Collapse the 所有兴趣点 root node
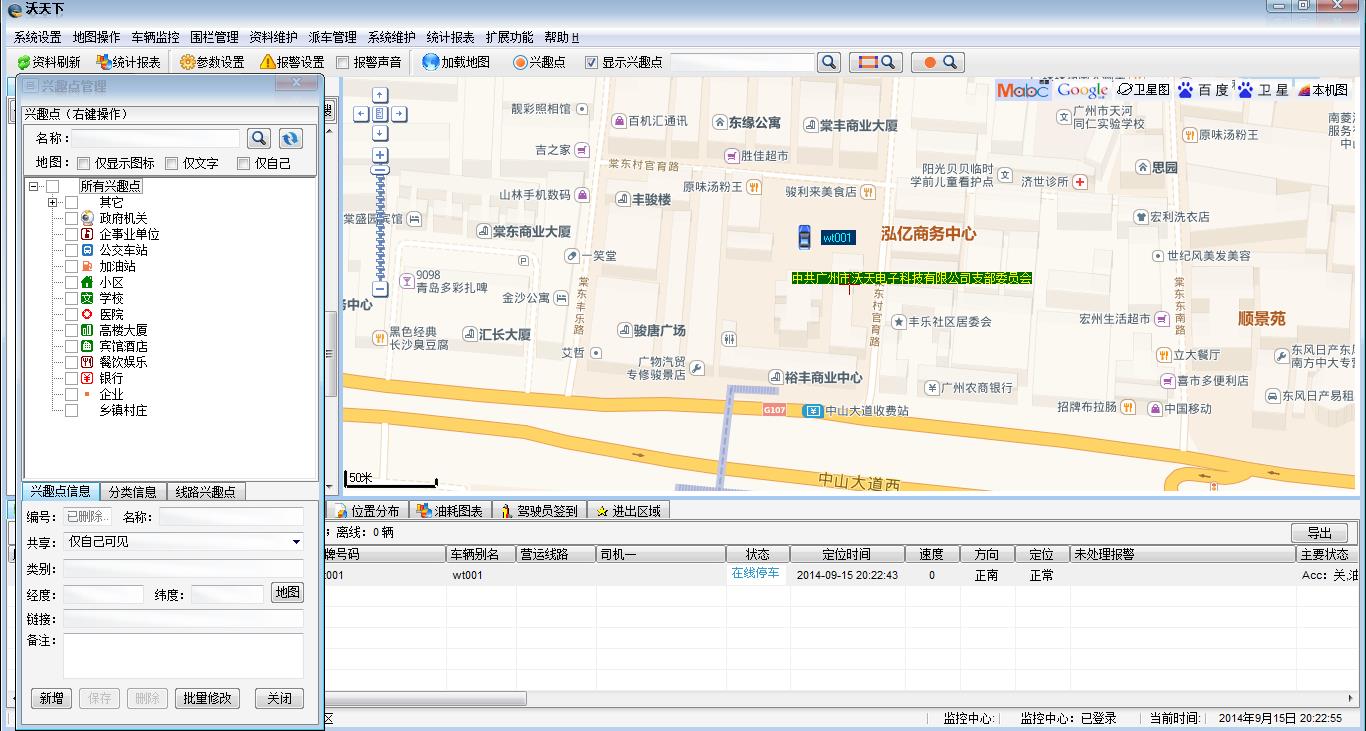 pos(34,187)
